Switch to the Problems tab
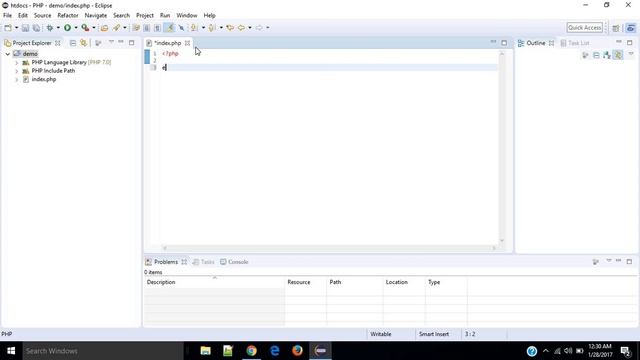Image resolution: width=640 pixels, height=360 pixels. click(165, 262)
